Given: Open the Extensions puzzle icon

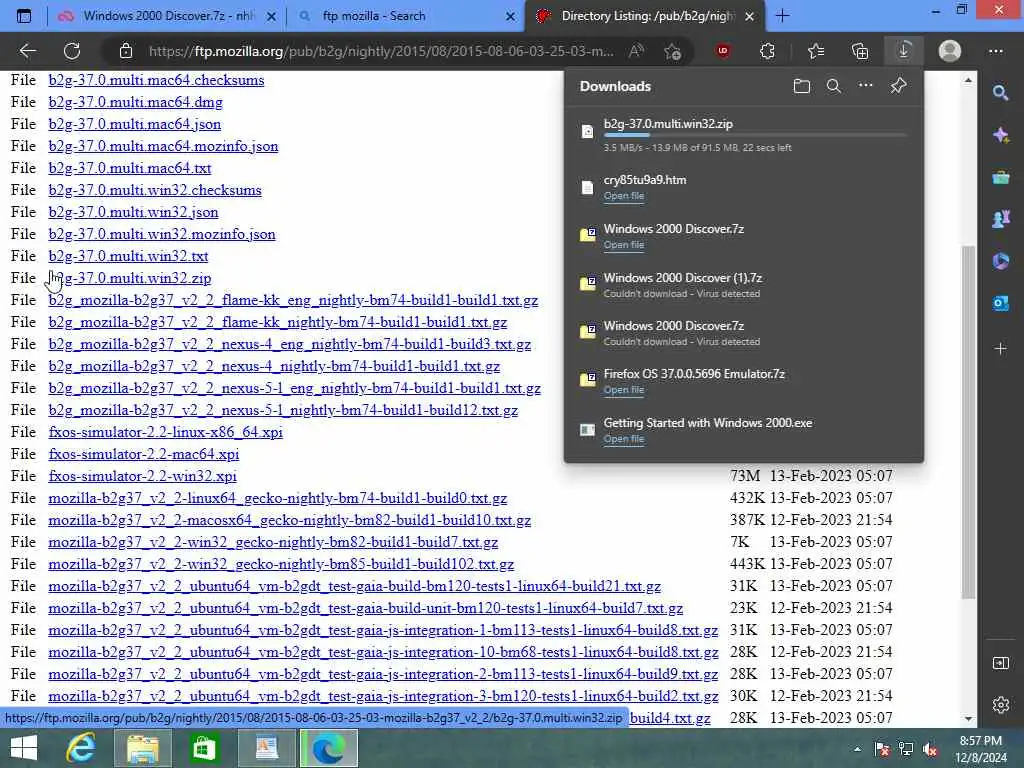Looking at the screenshot, I should (767, 51).
